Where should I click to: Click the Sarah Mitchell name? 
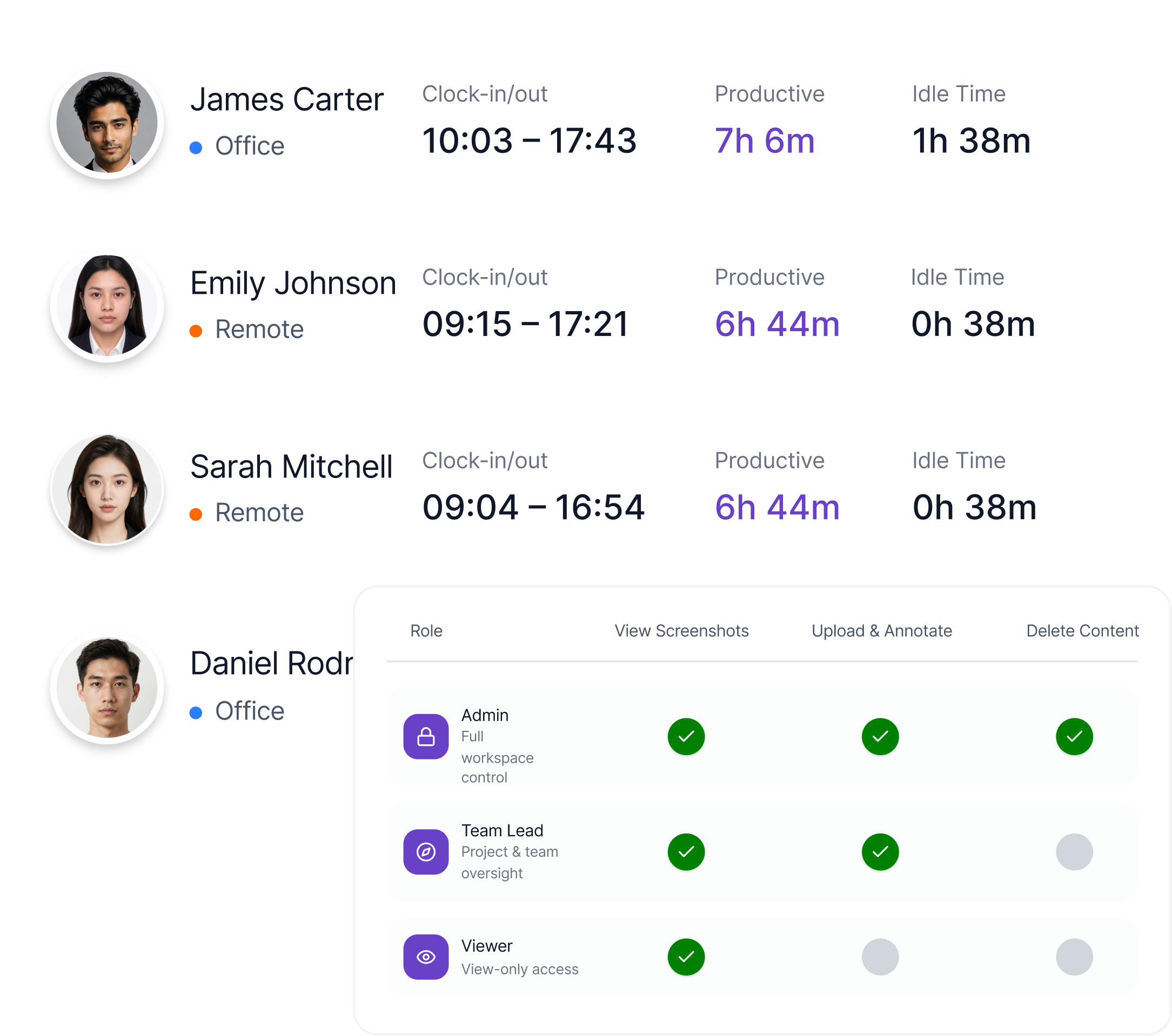291,466
